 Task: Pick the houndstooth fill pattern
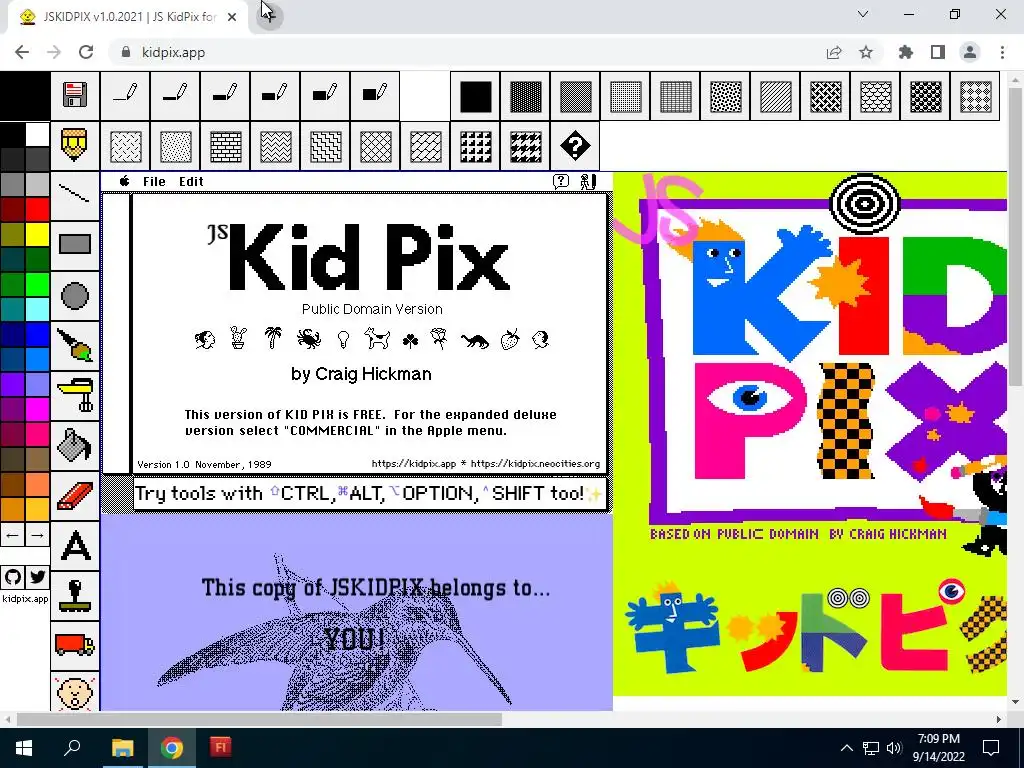coord(526,146)
